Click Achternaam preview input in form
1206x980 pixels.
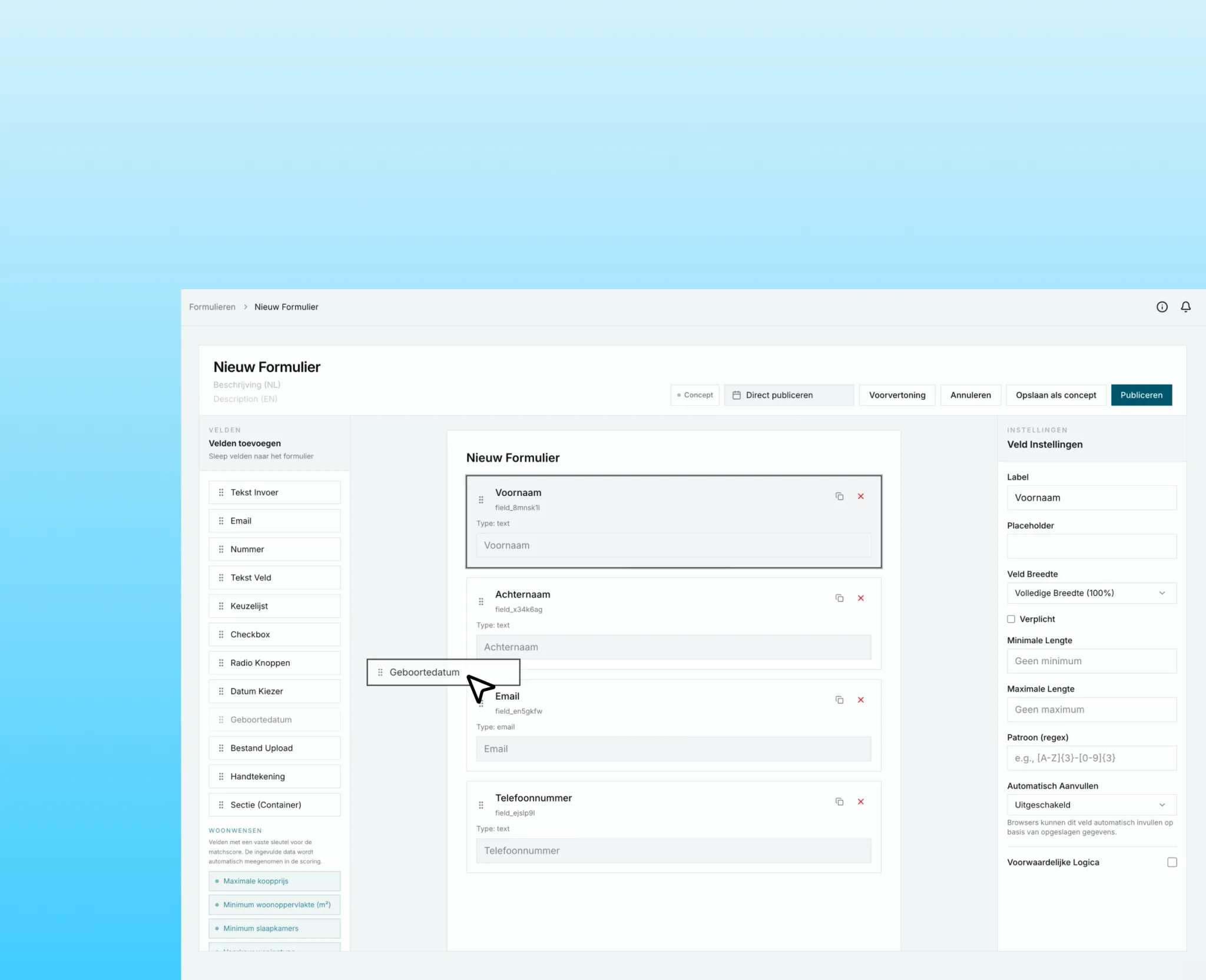(x=674, y=647)
